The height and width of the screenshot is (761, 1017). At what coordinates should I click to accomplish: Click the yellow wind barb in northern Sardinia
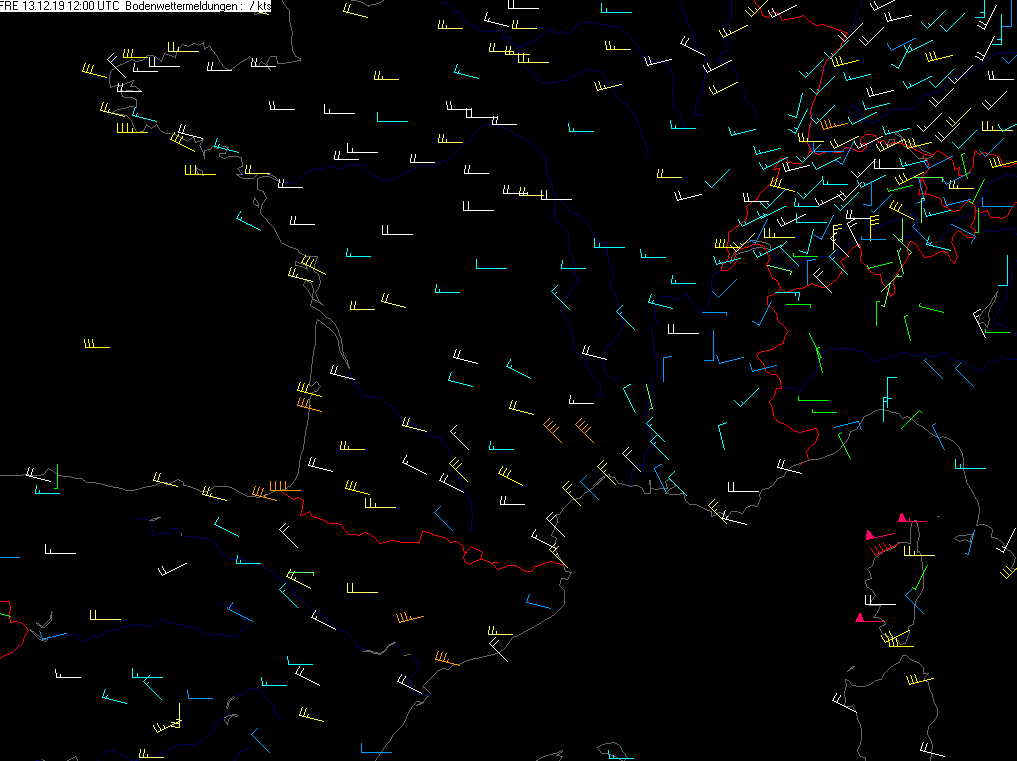[918, 681]
